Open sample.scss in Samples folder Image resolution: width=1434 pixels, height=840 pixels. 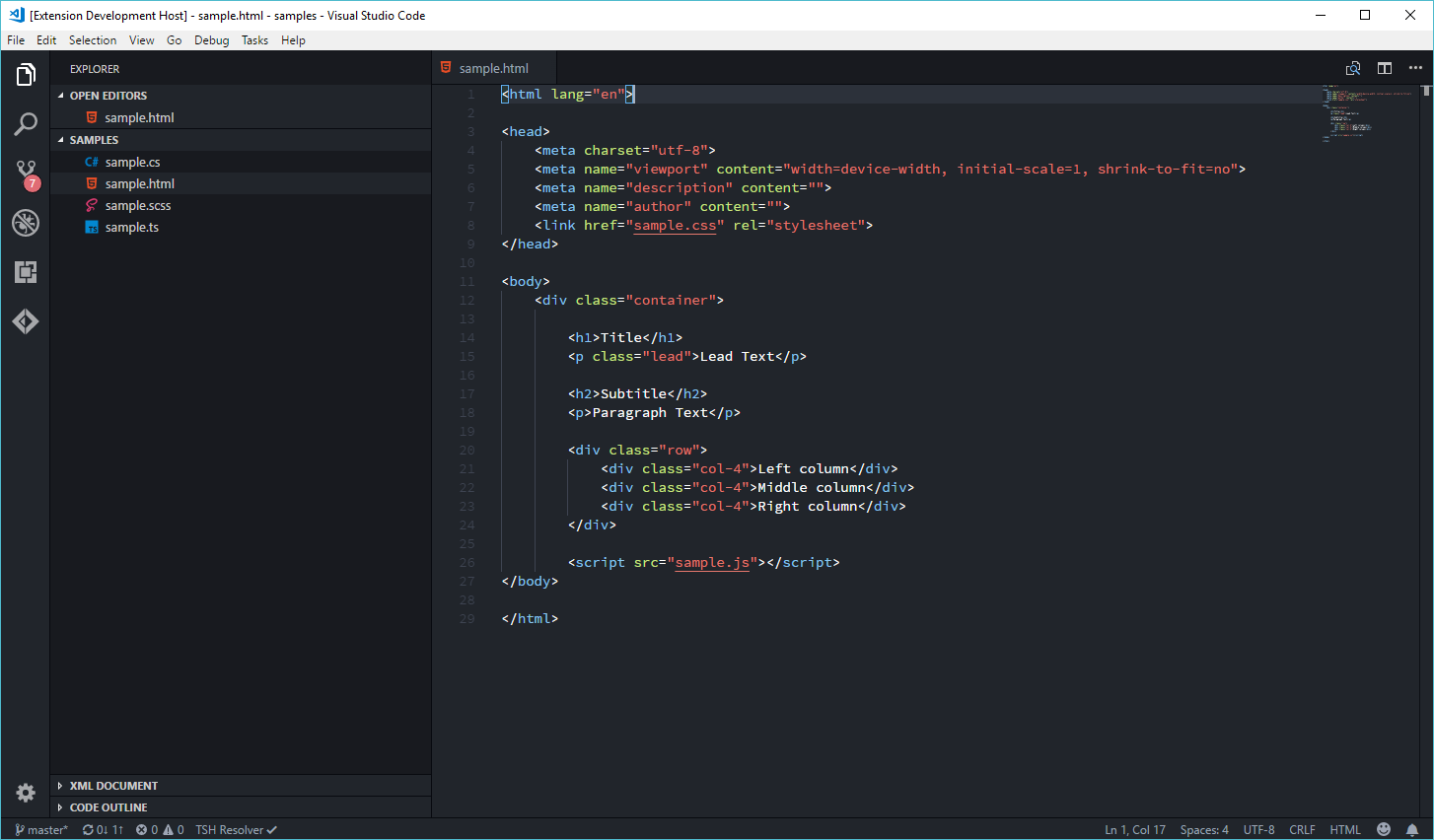(241, 205)
